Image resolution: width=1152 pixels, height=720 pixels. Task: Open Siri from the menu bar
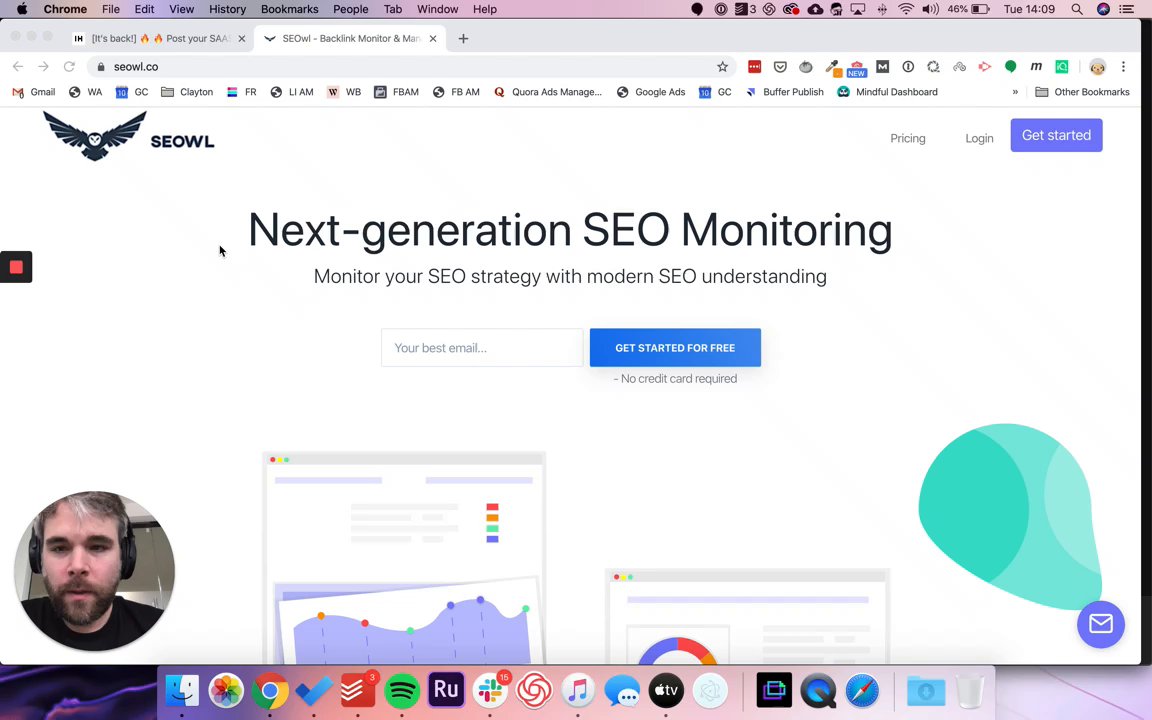tap(1103, 10)
